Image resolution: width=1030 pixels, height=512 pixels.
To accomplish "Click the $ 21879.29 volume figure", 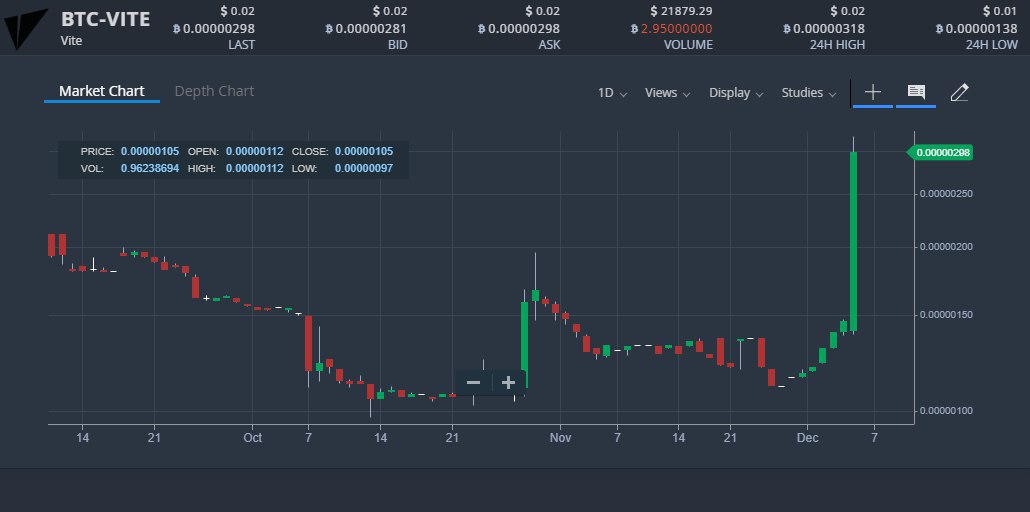I will [681, 11].
